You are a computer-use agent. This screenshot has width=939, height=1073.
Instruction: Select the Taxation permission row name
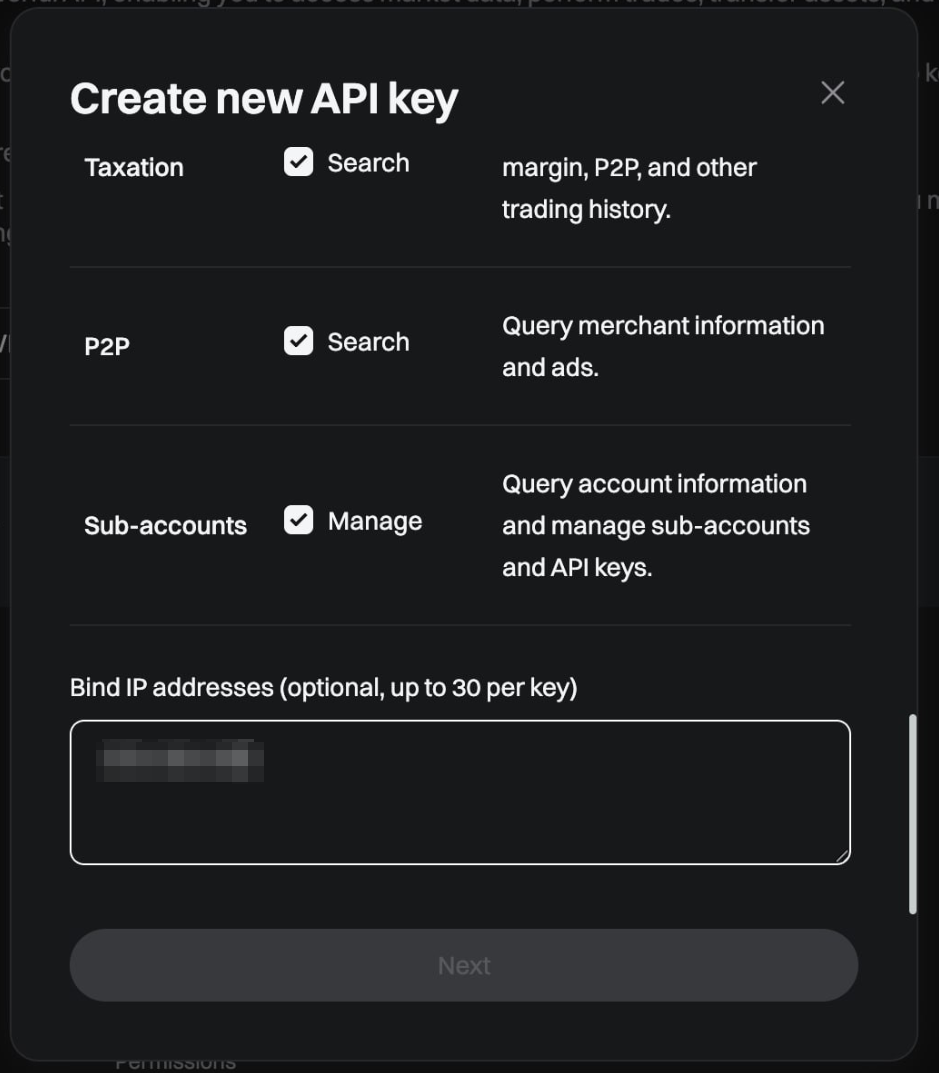(134, 168)
